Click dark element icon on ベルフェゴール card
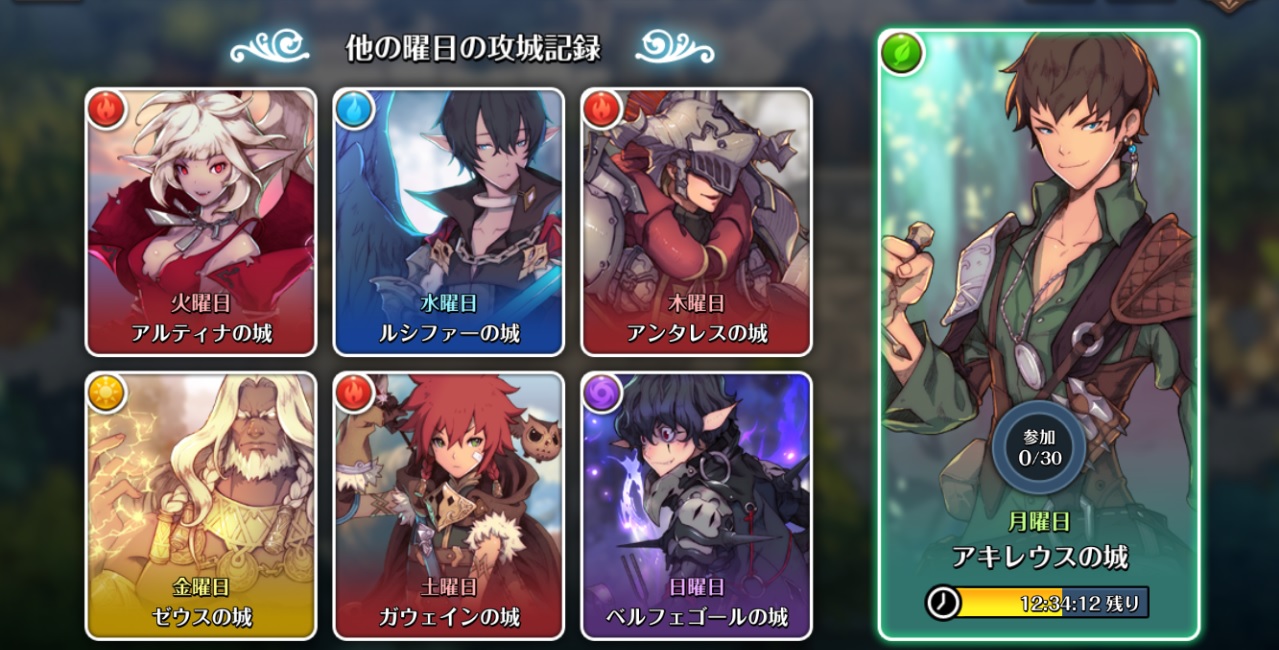 pos(602,393)
